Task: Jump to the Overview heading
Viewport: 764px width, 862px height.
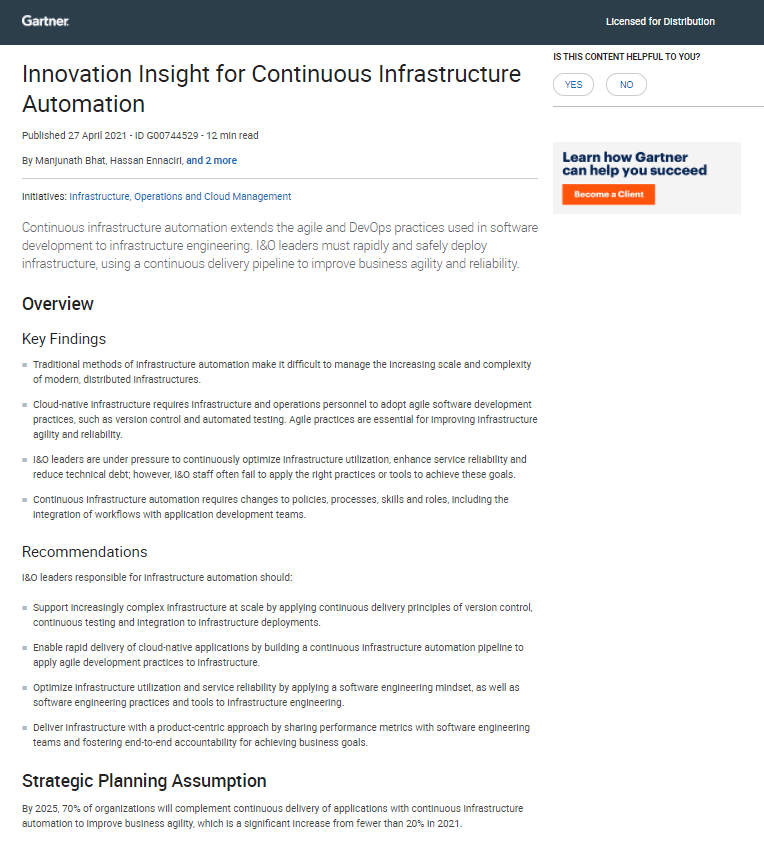Action: 58,304
